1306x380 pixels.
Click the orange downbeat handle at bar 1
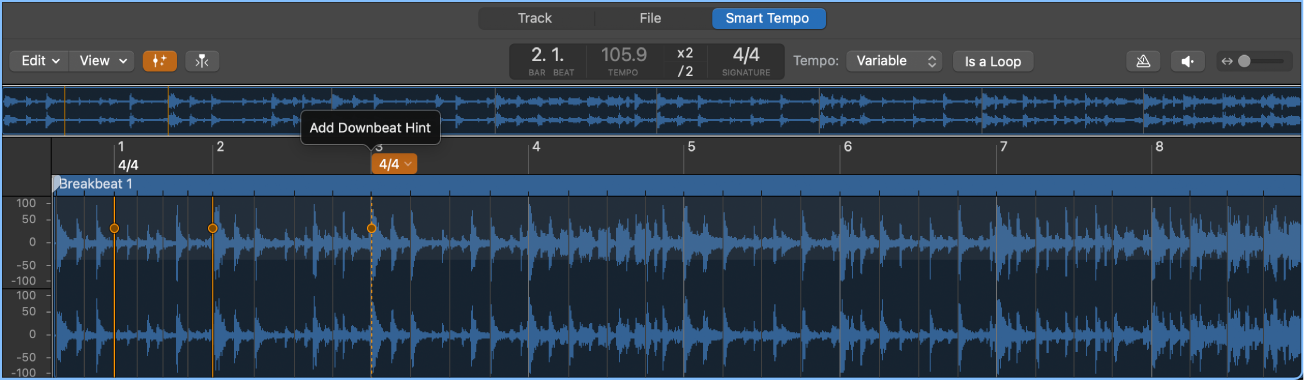click(114, 228)
